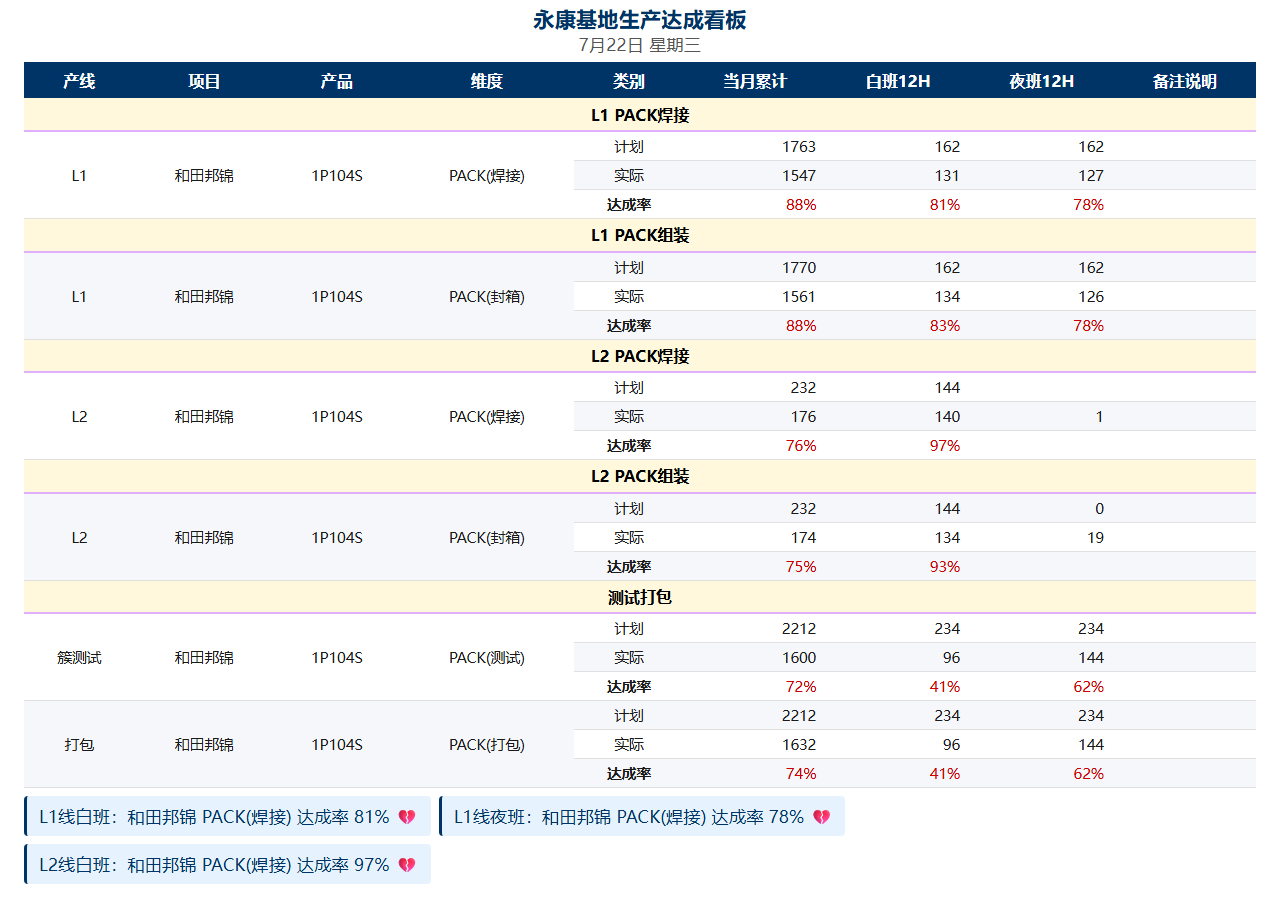Image resolution: width=1280 pixels, height=900 pixels.
Task: Open the L2线白班 PACK(焊接) 达成率 97% alert card
Action: [228, 864]
